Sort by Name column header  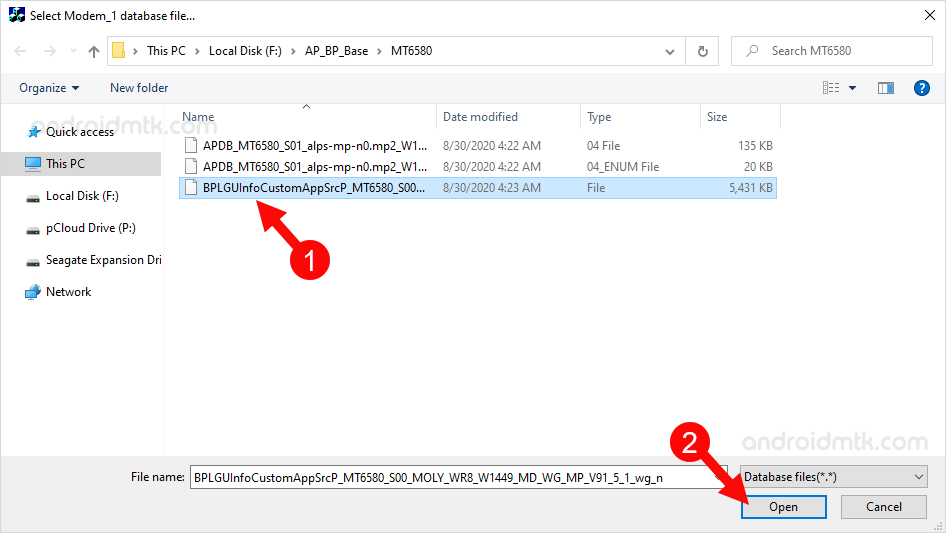tap(198, 116)
